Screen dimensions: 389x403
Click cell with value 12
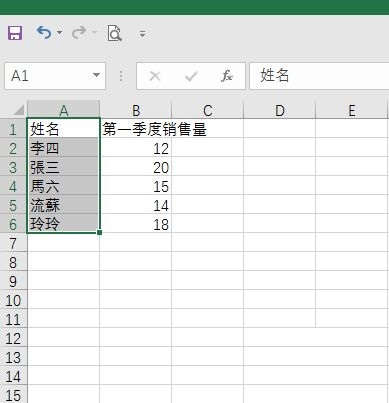coord(136,148)
